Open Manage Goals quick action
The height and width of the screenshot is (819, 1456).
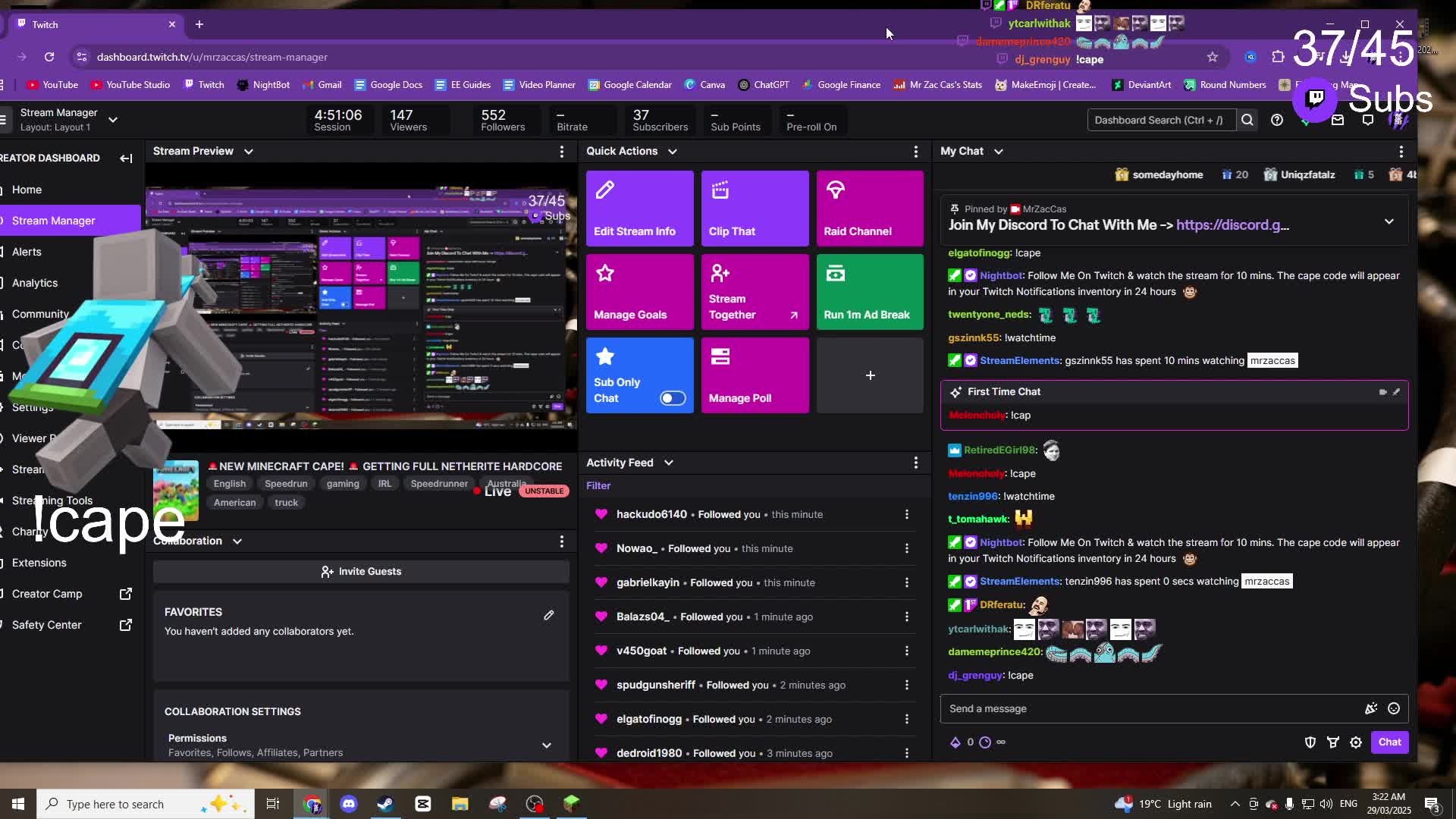pyautogui.click(x=639, y=292)
